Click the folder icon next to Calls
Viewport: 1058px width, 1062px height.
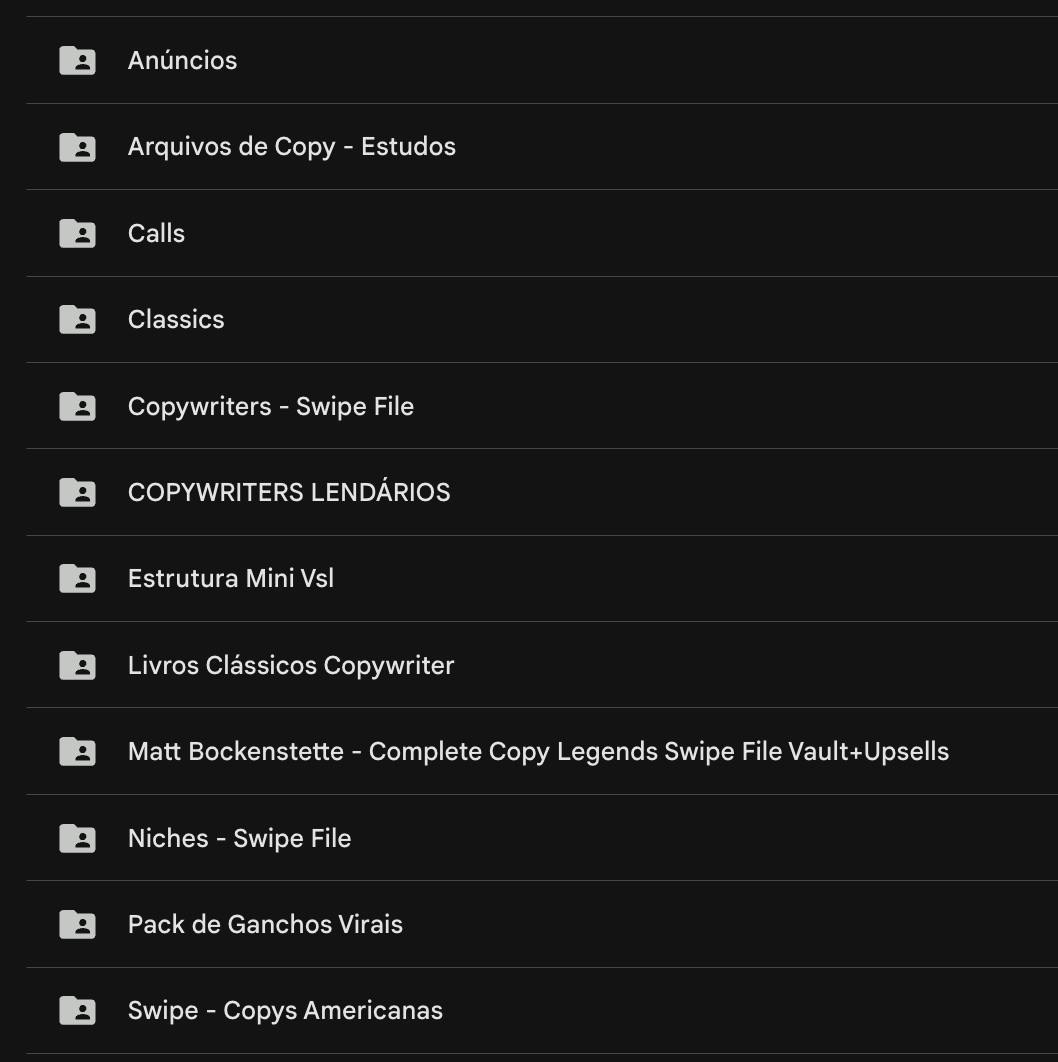pos(77,234)
